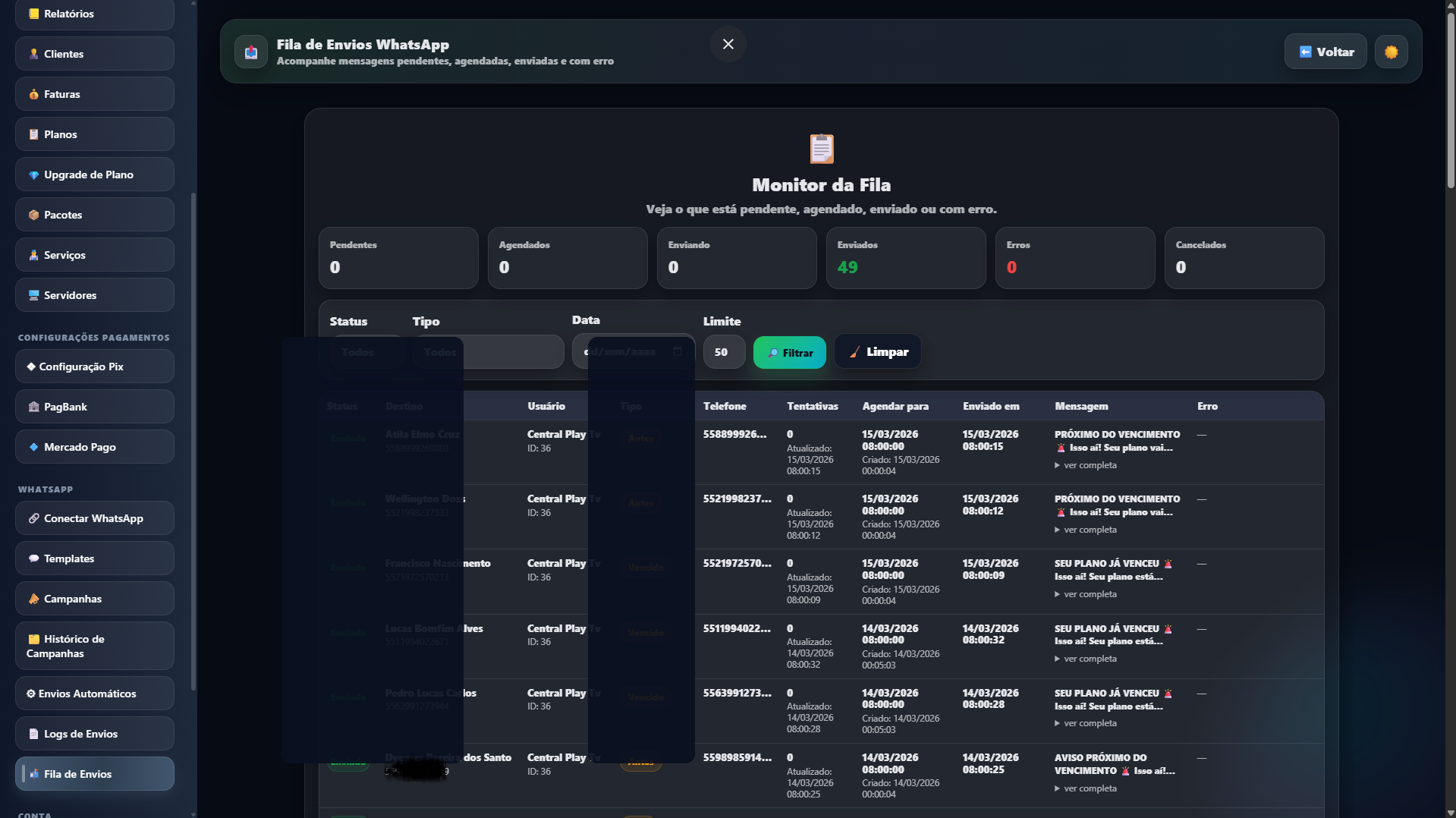The height and width of the screenshot is (818, 1456).
Task: Close the panel with the X button
Action: 728,44
